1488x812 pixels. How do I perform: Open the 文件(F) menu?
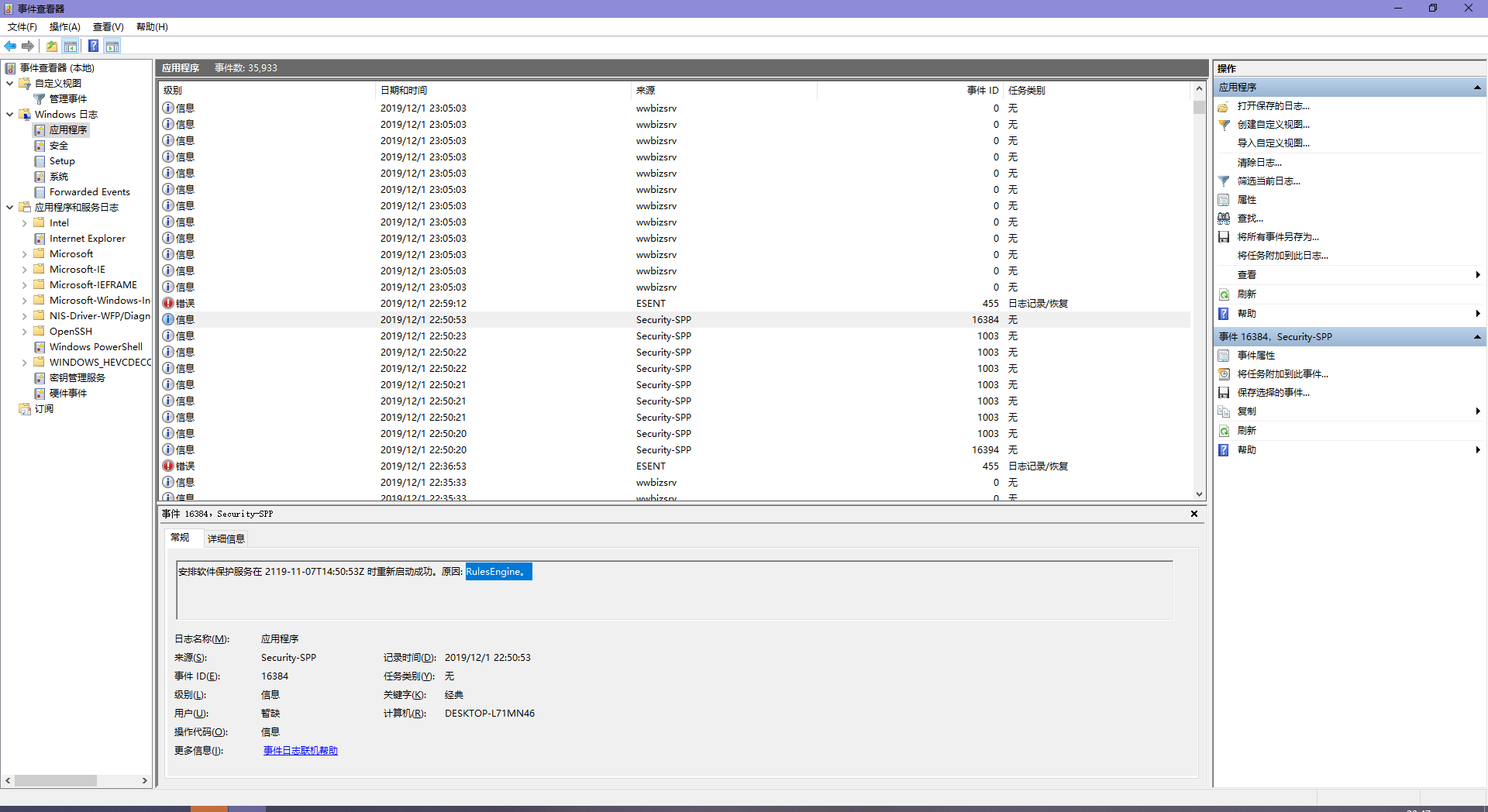(22, 27)
